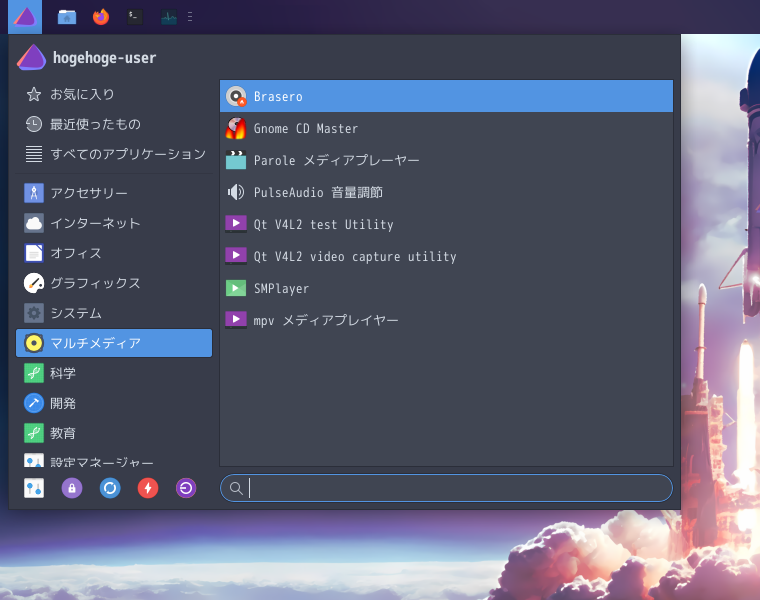The width and height of the screenshot is (760, 600).
Task: Select the インターネット category
Action: click(114, 223)
